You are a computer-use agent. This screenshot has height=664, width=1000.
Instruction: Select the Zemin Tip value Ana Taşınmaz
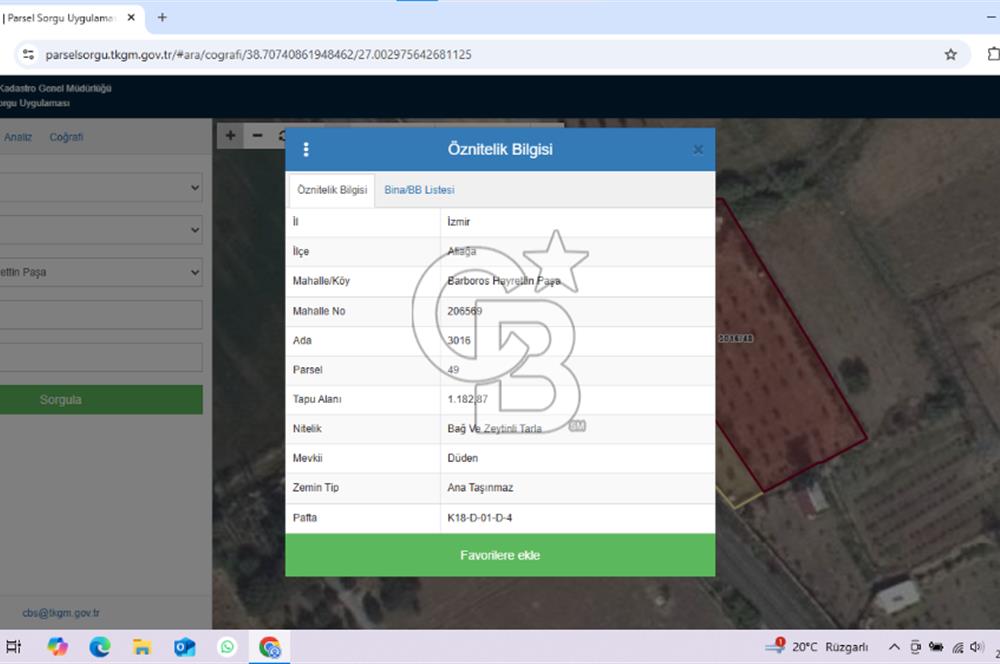pyautogui.click(x=480, y=488)
